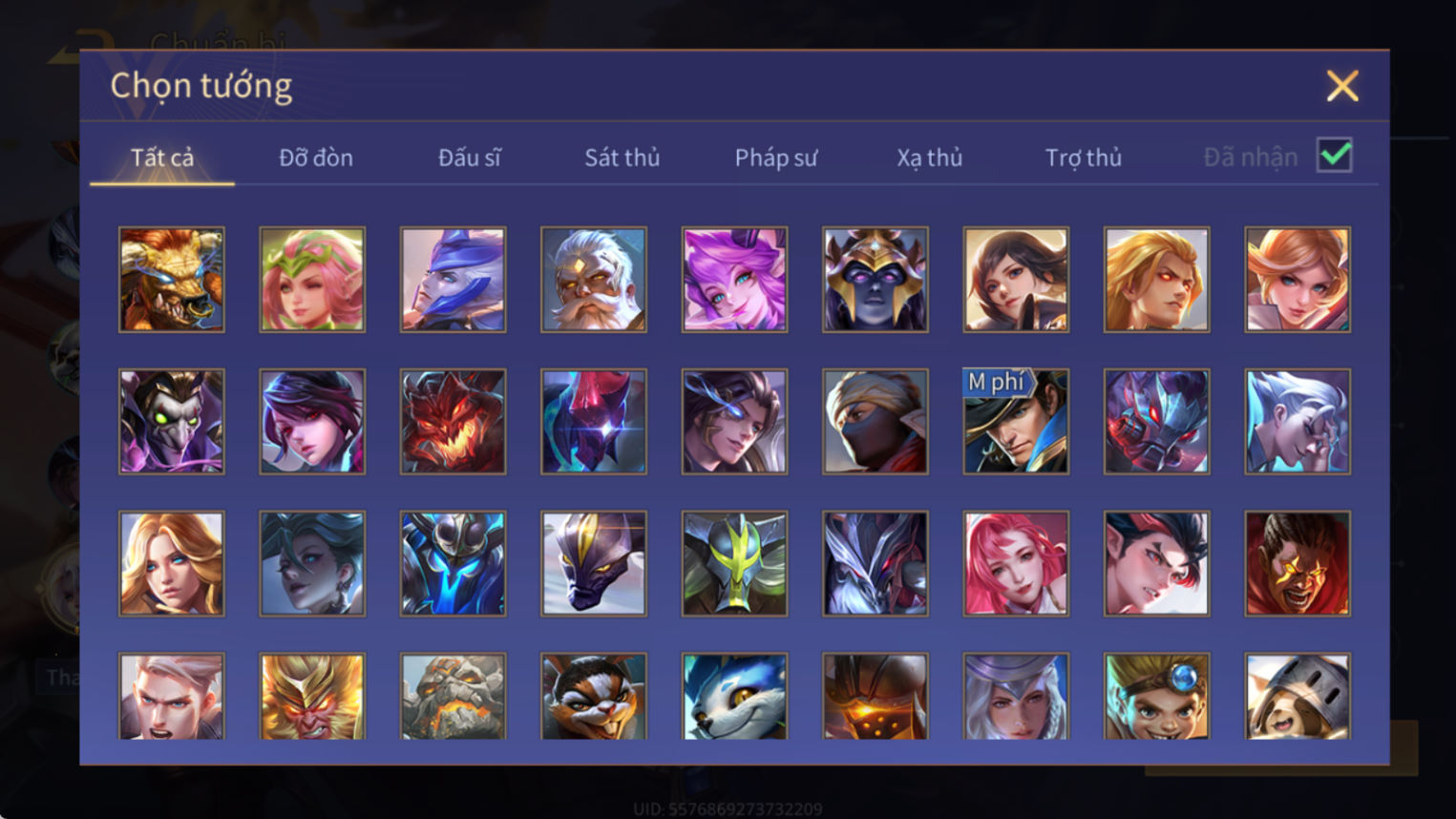Viewport: 1456px width, 819px height.
Task: Pick the white-bearded old man hero
Action: pyautogui.click(x=594, y=280)
